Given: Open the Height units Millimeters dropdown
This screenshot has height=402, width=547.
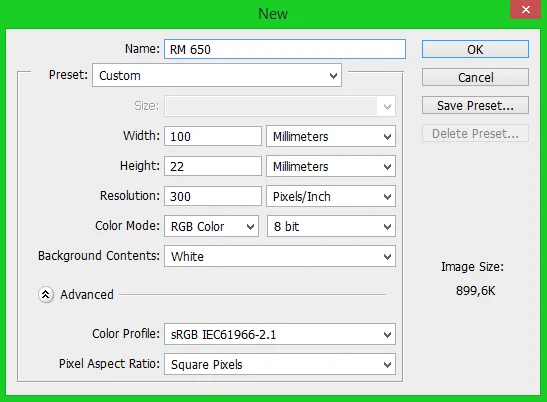Looking at the screenshot, I should click(331, 166).
